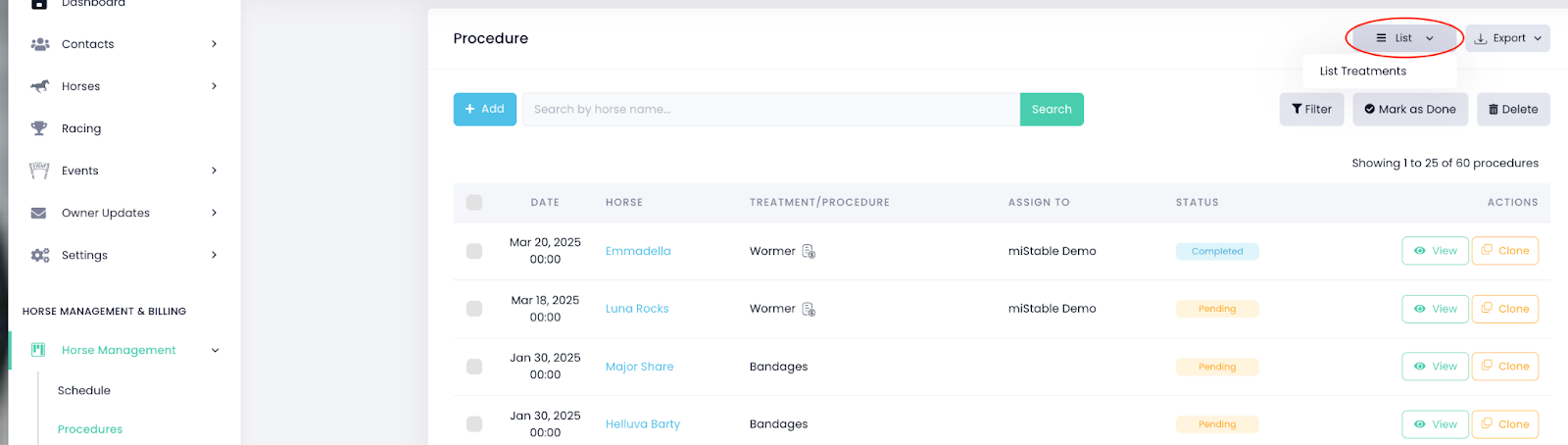Toggle the select-all checkbox in table header
The height and width of the screenshot is (445, 1568).
pyautogui.click(x=474, y=202)
